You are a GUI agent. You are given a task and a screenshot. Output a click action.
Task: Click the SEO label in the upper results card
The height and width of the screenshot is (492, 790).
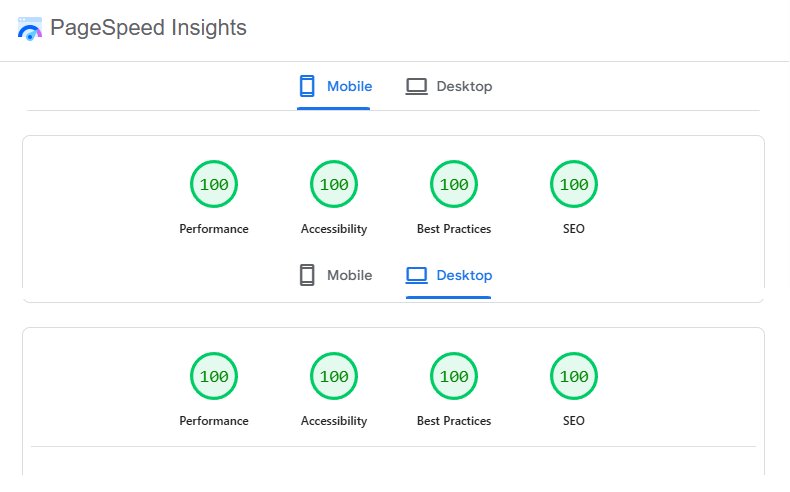pos(574,229)
